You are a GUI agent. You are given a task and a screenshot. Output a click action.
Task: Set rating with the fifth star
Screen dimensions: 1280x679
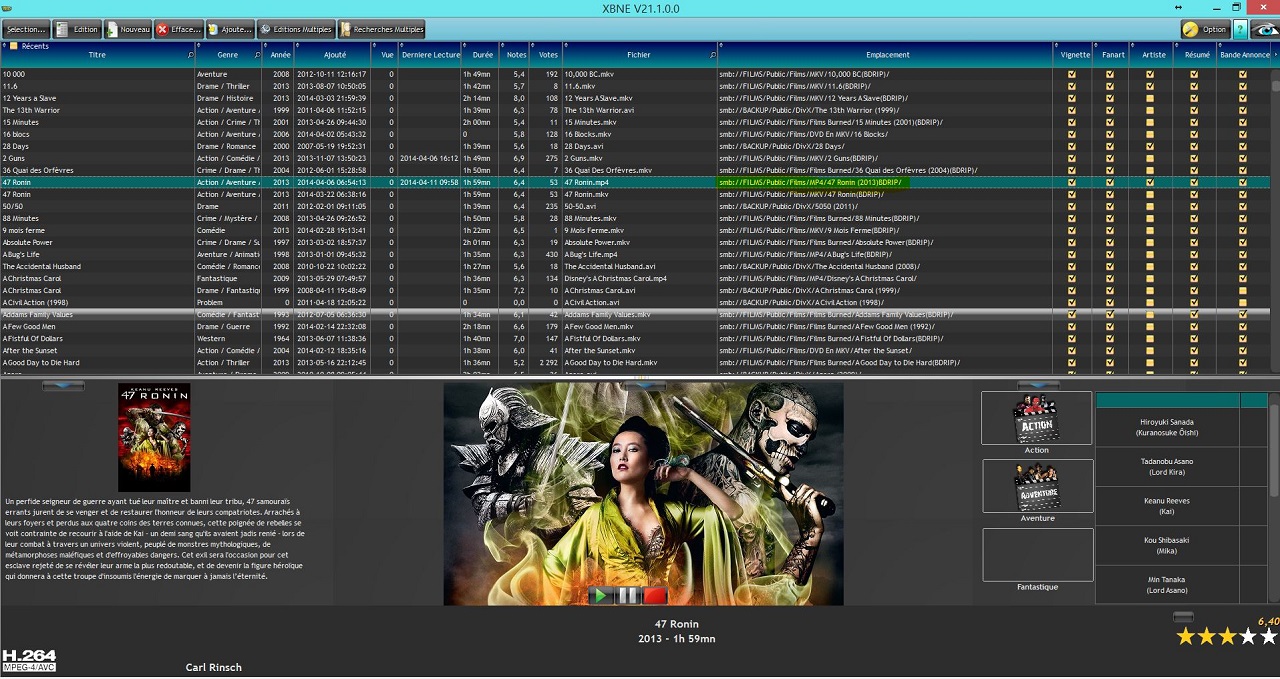click(x=1268, y=636)
